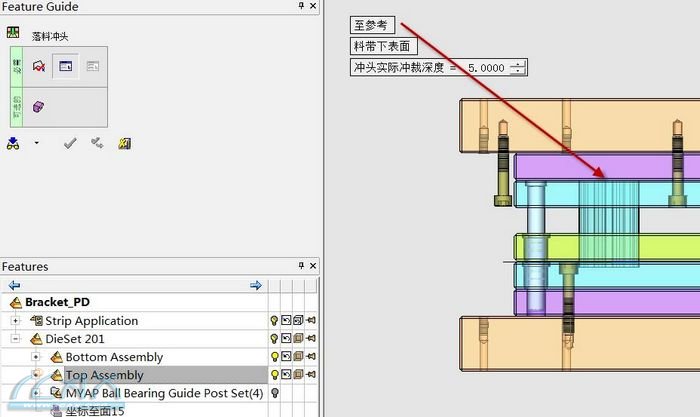
Task: Click the blue left arrow in Features panel
Action: point(14,285)
